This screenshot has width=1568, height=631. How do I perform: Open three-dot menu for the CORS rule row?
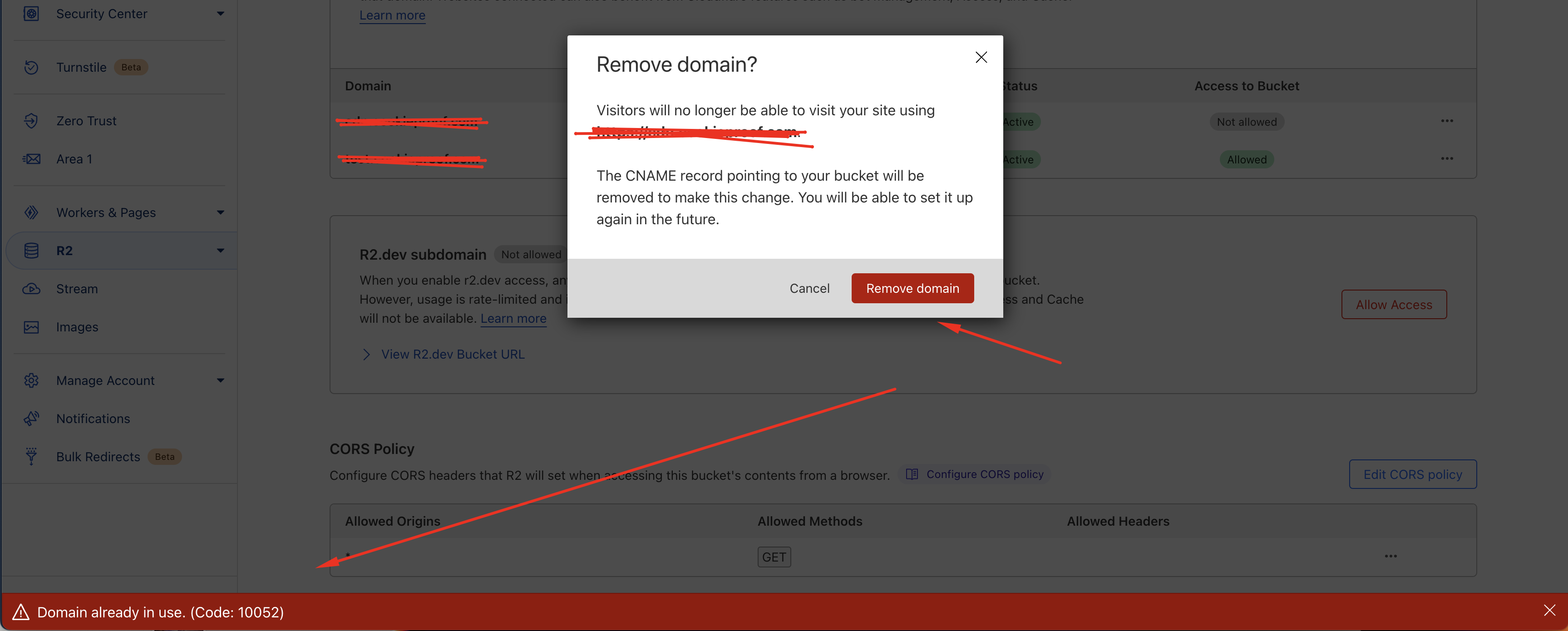(x=1390, y=556)
